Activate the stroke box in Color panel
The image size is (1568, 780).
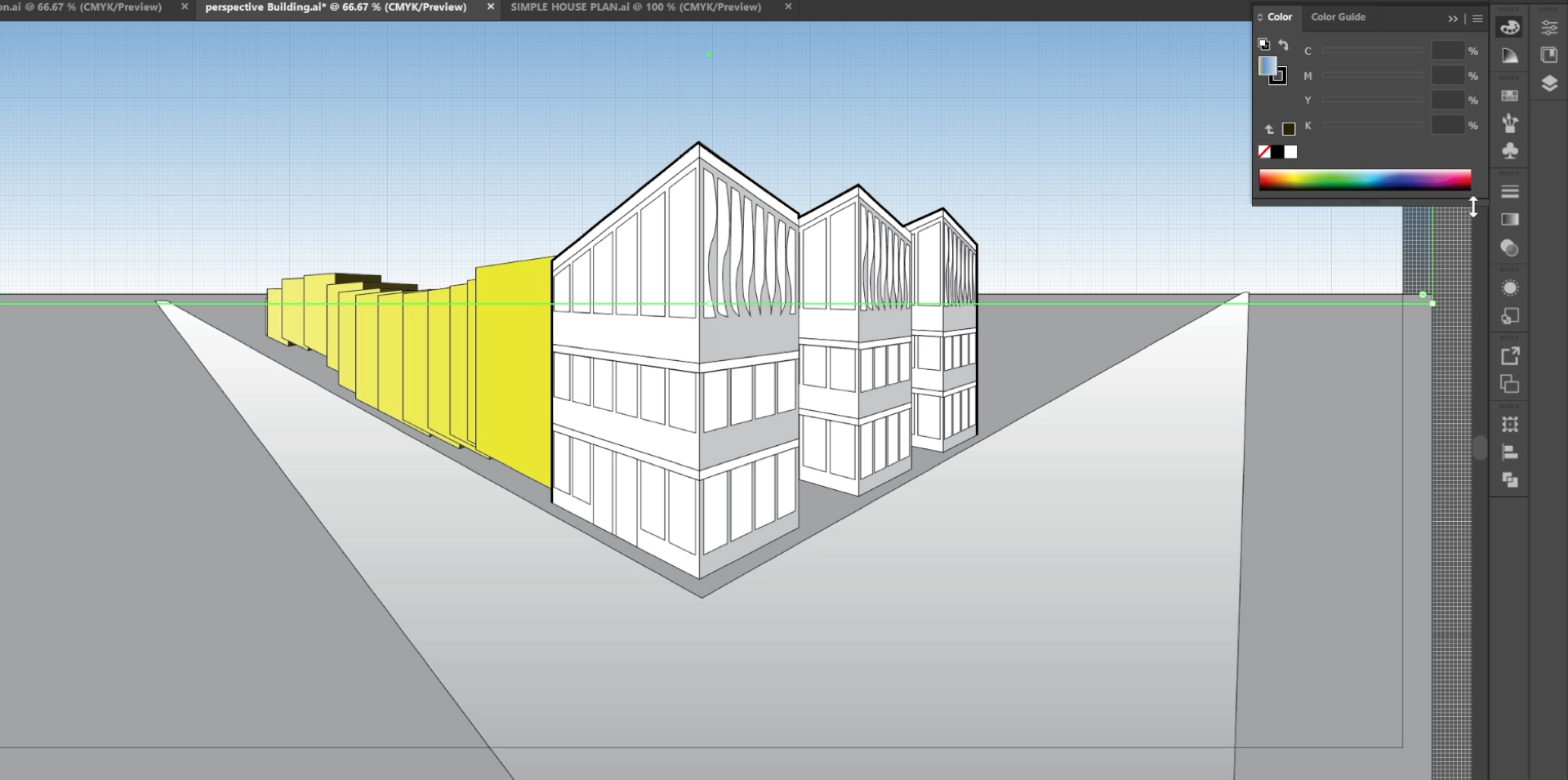[1279, 76]
